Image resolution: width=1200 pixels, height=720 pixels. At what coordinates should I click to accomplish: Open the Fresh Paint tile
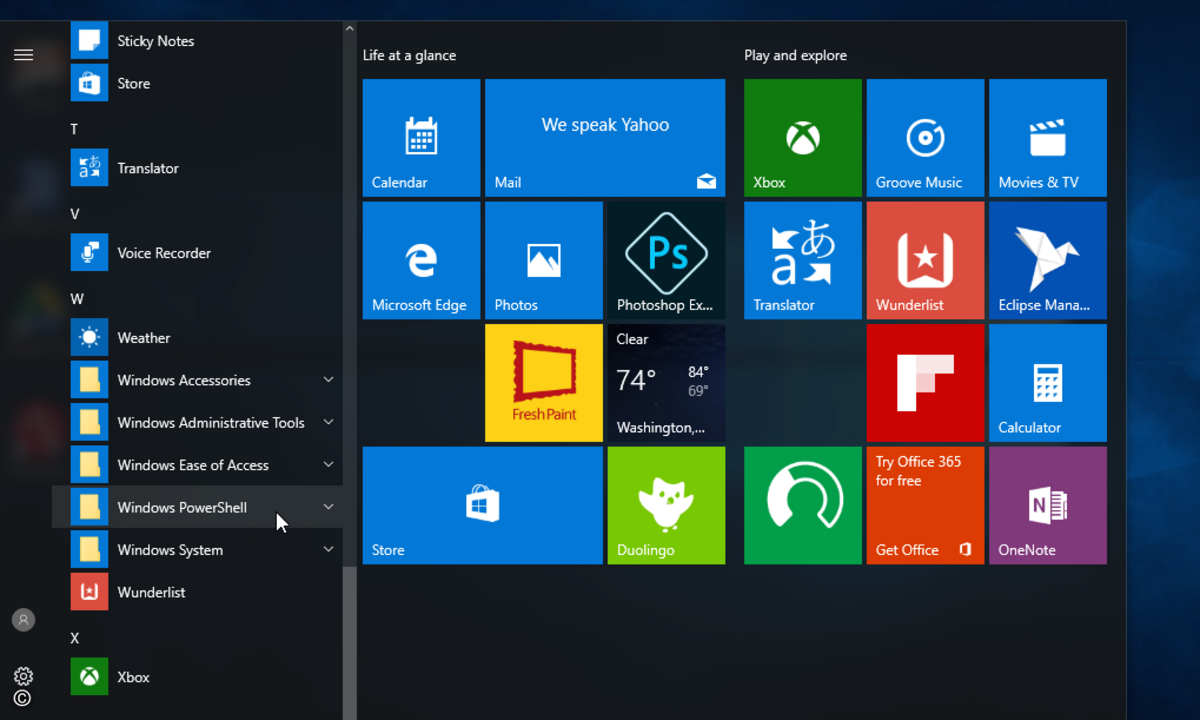coord(544,383)
